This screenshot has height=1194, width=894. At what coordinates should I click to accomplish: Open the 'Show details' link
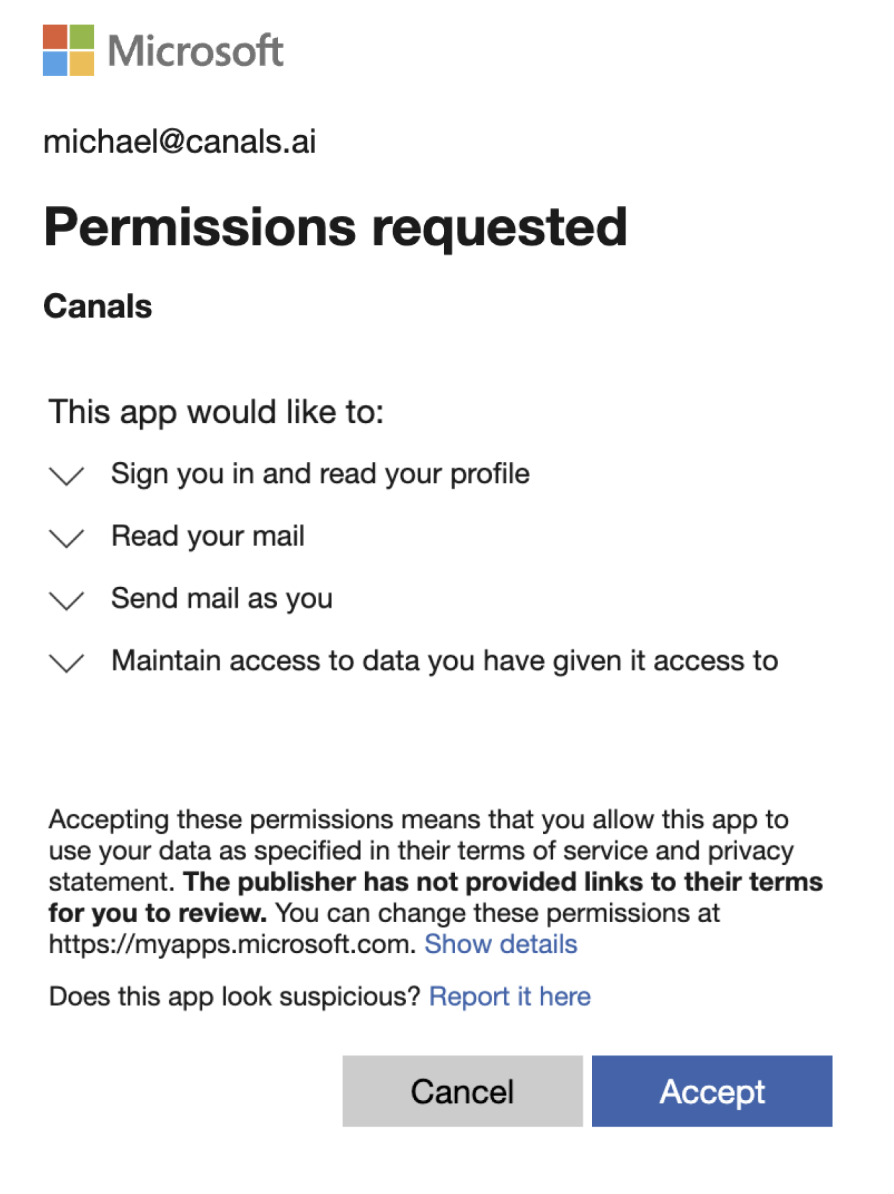[x=501, y=944]
